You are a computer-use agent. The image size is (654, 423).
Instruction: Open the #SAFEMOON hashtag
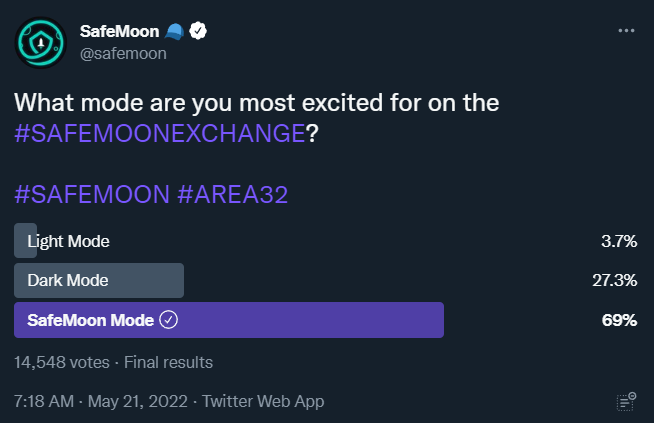pyautogui.click(x=92, y=194)
